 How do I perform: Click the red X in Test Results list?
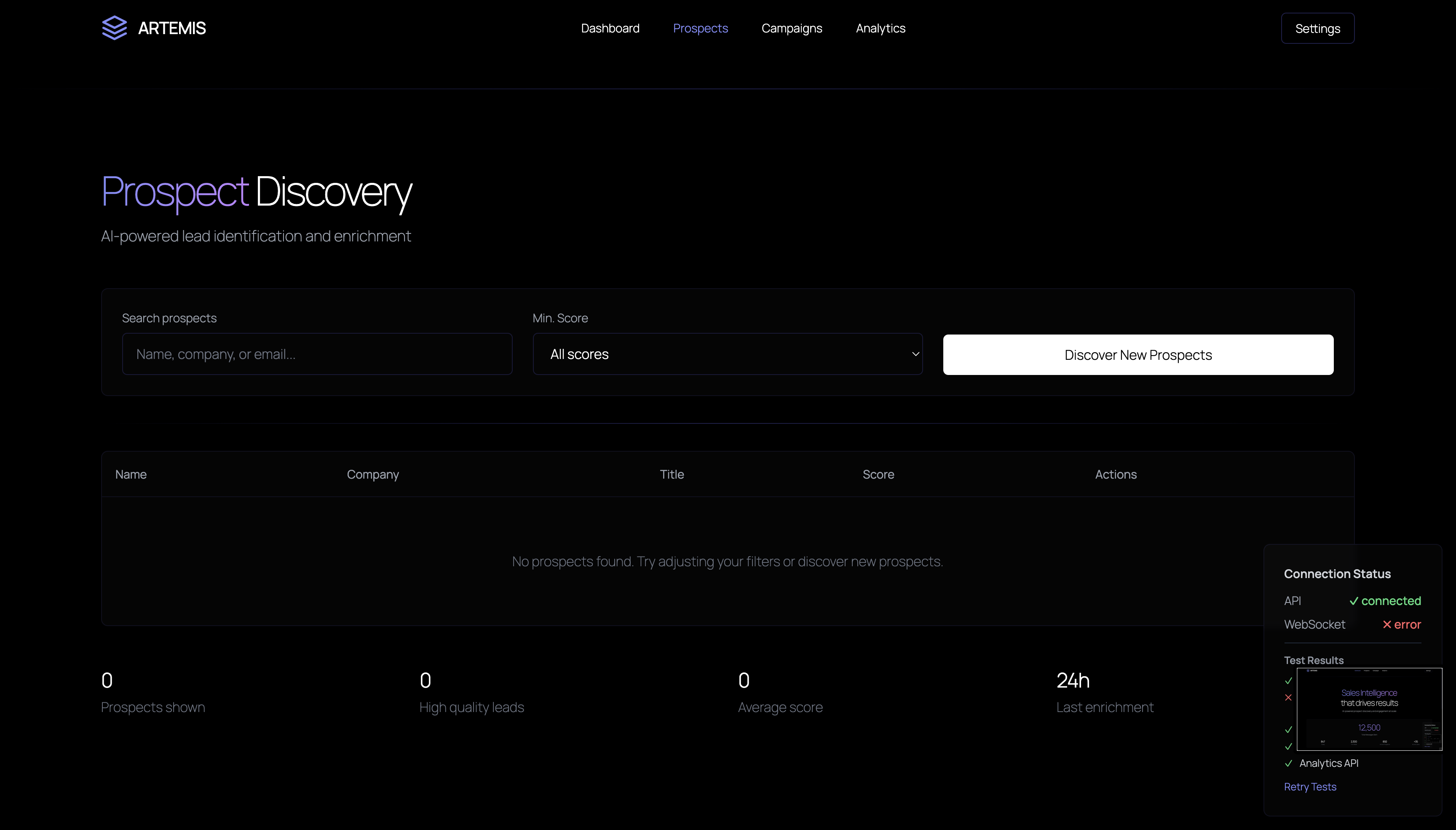tap(1288, 698)
